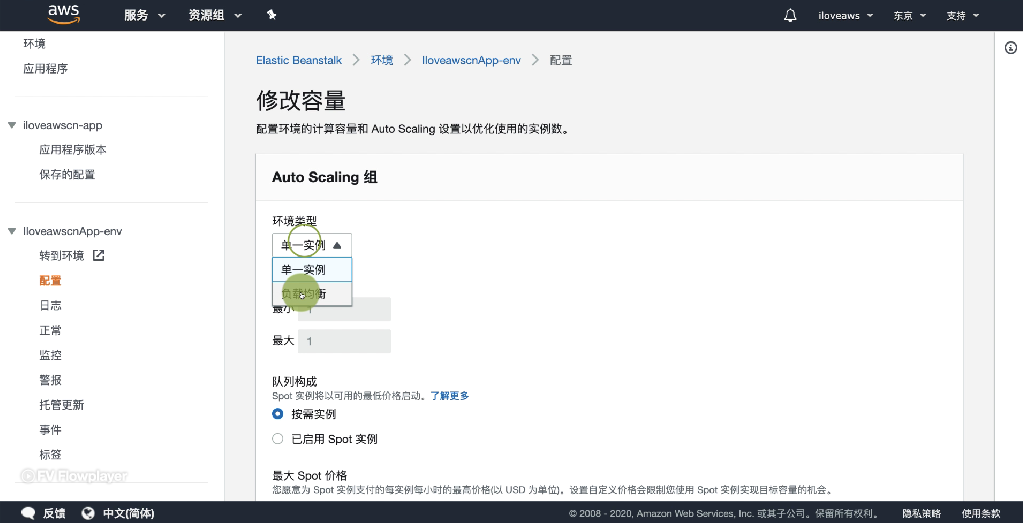Open the 服务 services menu
The height and width of the screenshot is (523, 1023).
point(144,15)
